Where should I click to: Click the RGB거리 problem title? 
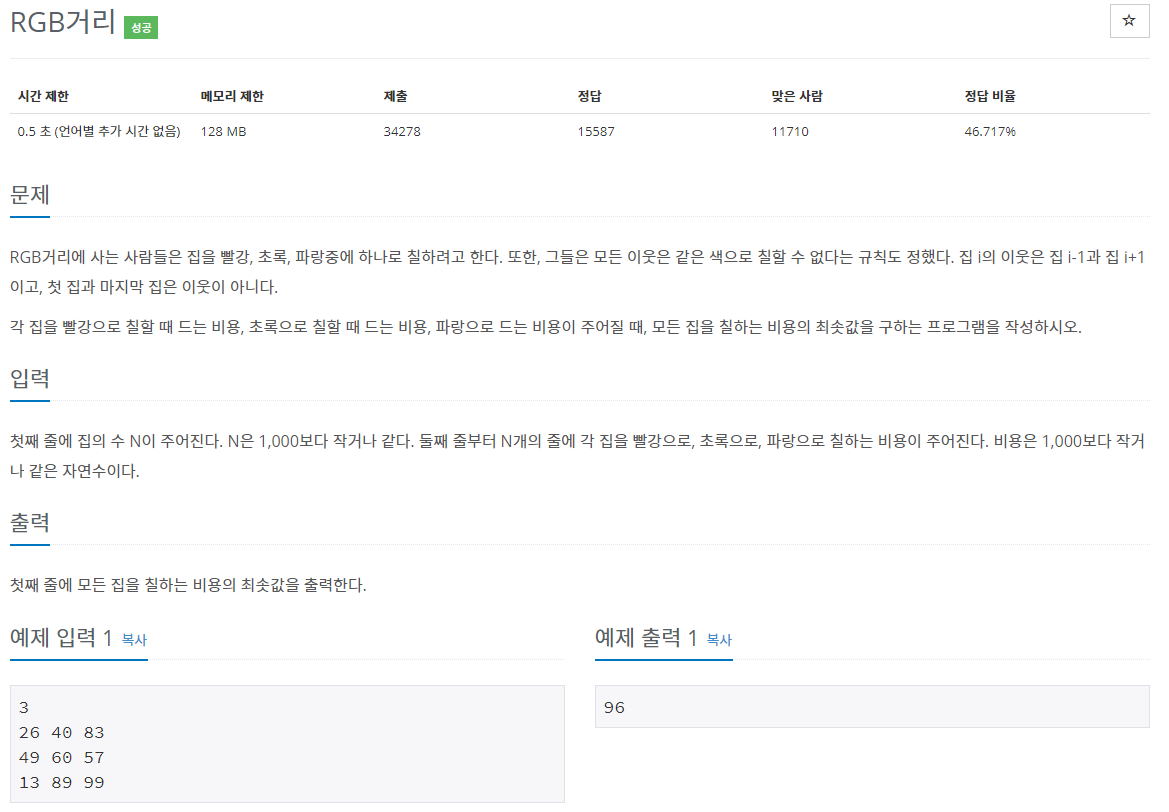point(63,22)
